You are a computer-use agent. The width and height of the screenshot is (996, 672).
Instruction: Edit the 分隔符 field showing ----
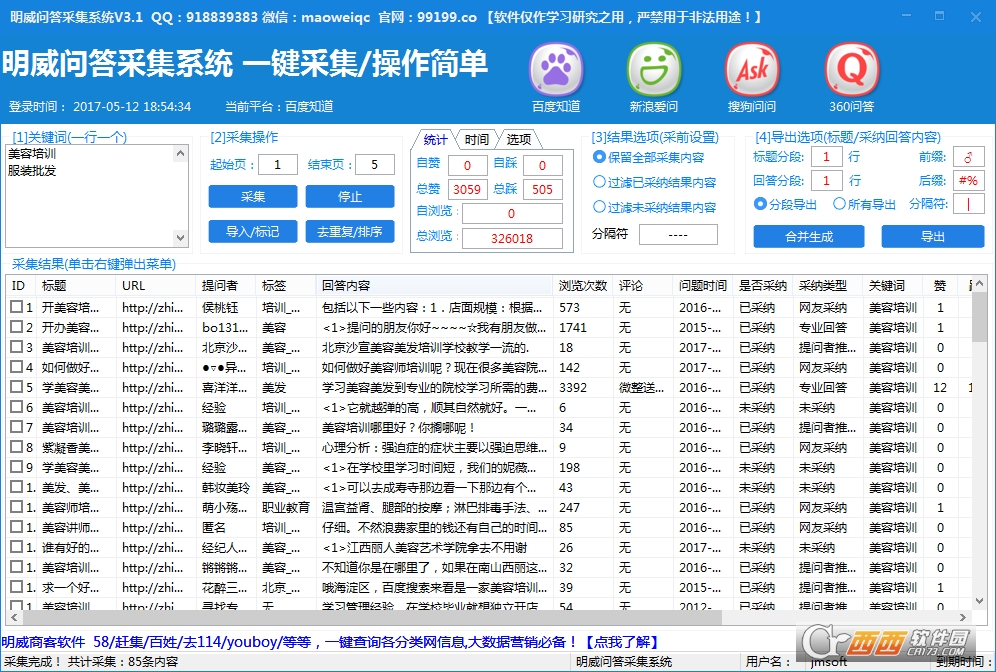coord(678,234)
